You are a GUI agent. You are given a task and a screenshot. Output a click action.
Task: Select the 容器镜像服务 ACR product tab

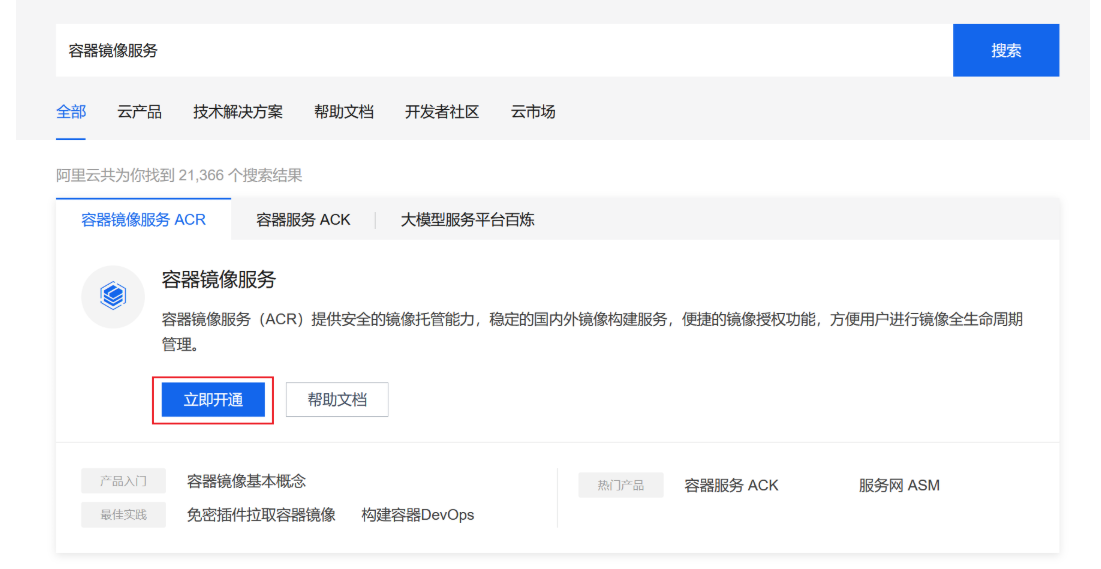[x=143, y=220]
